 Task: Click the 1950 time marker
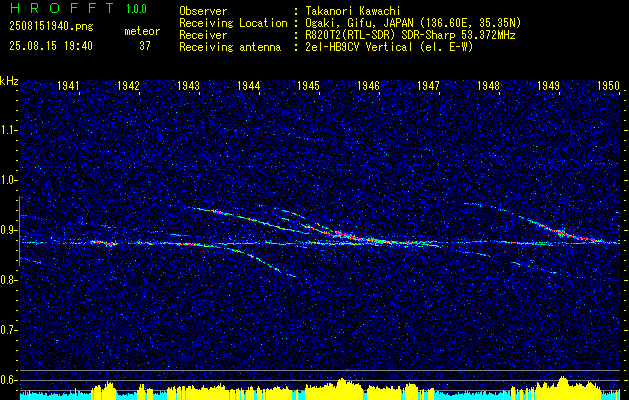coord(609,85)
